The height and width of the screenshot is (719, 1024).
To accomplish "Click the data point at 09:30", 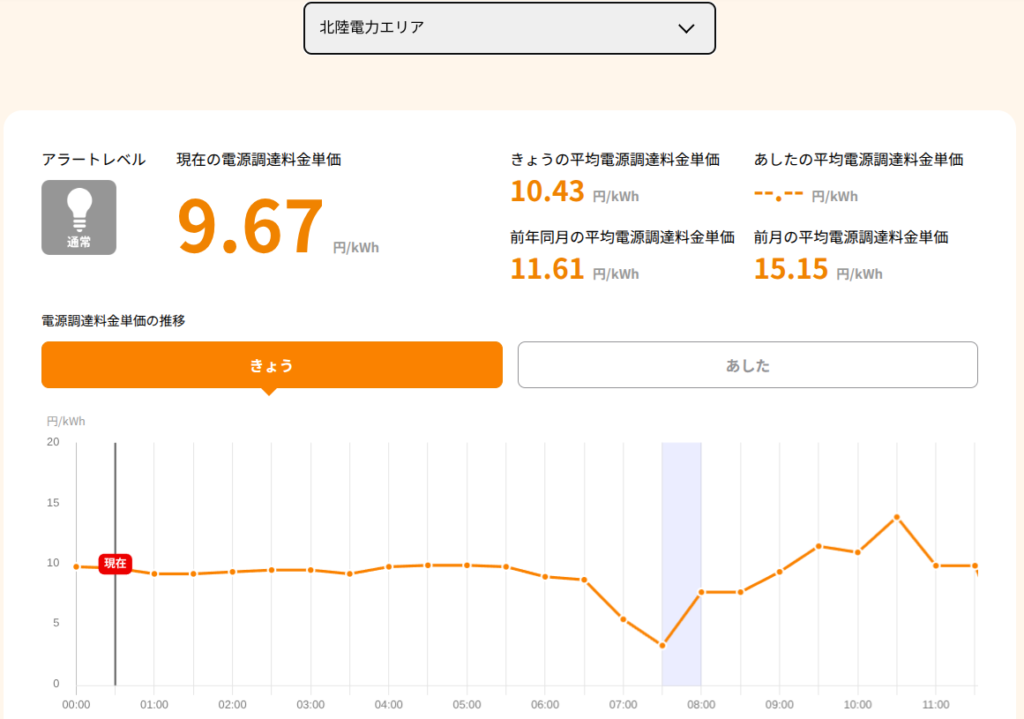I will click(x=818, y=546).
